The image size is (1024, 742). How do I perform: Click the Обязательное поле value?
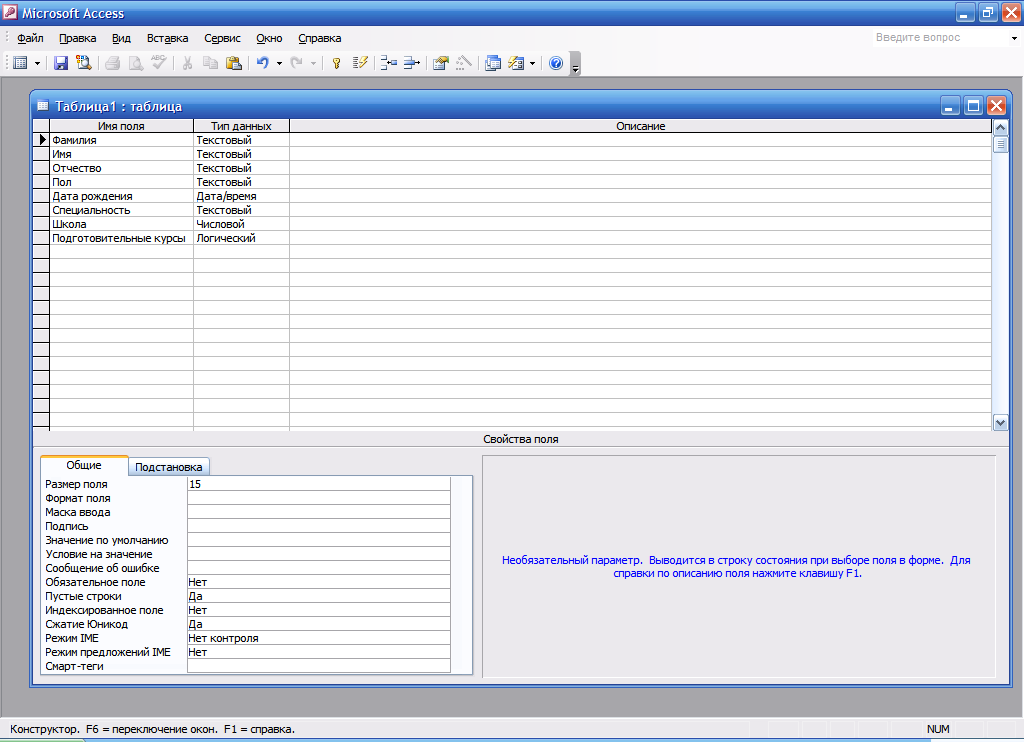coord(319,582)
